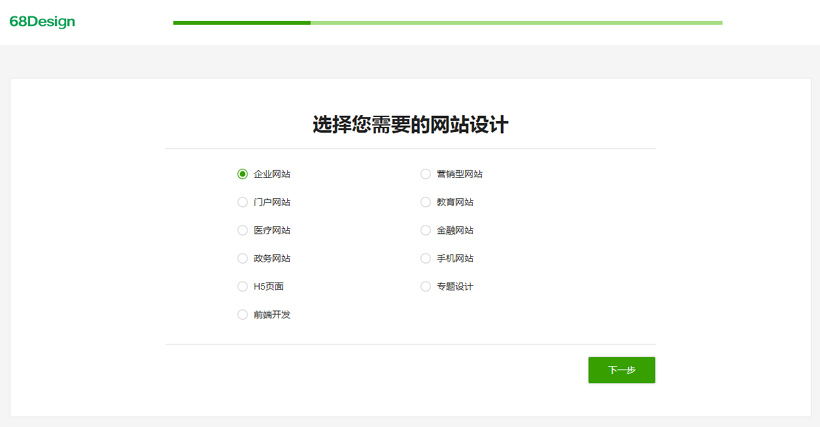Pick the 医疗网站 radio option
The width and height of the screenshot is (820, 427).
[x=242, y=230]
